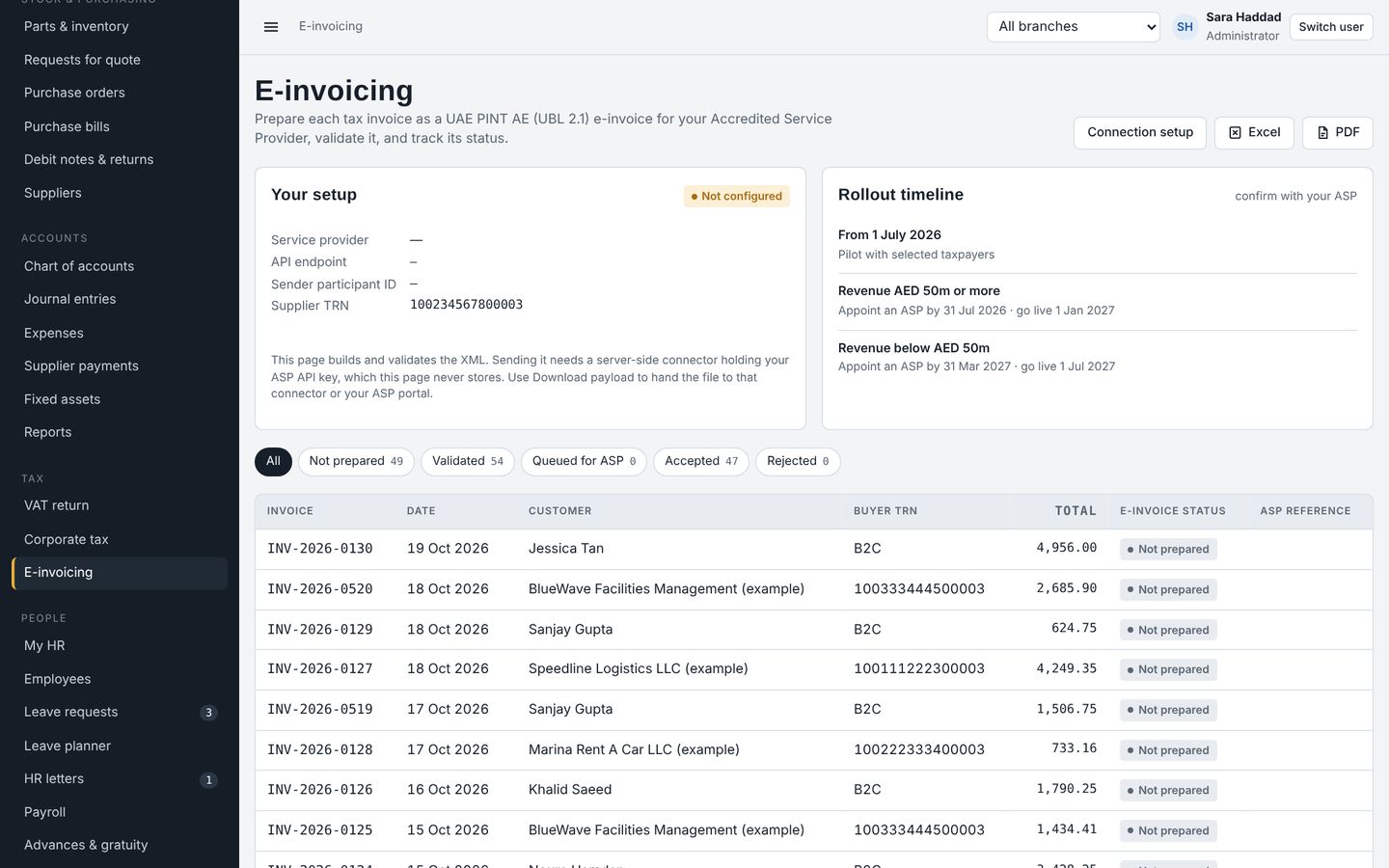
Task: Click Not prepared status for Khalid Saeed
Action: coord(1168,790)
